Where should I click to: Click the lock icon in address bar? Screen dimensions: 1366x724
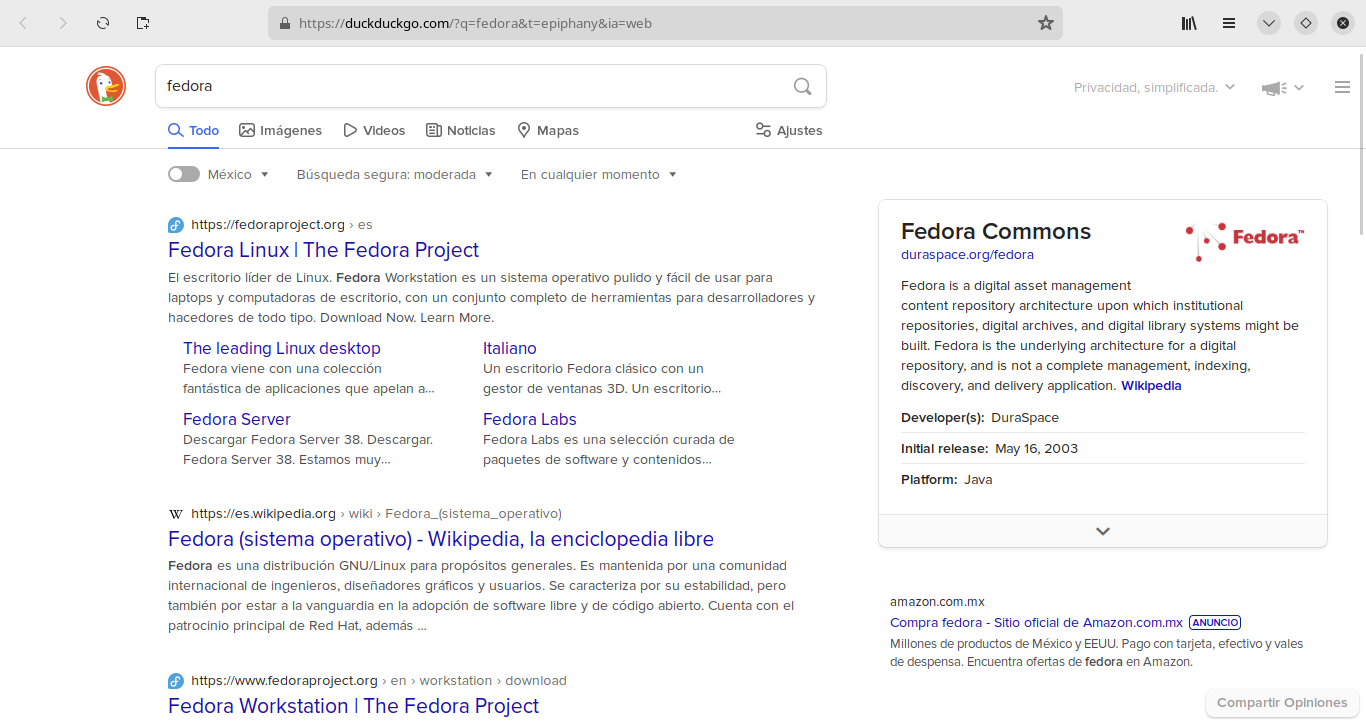284,23
